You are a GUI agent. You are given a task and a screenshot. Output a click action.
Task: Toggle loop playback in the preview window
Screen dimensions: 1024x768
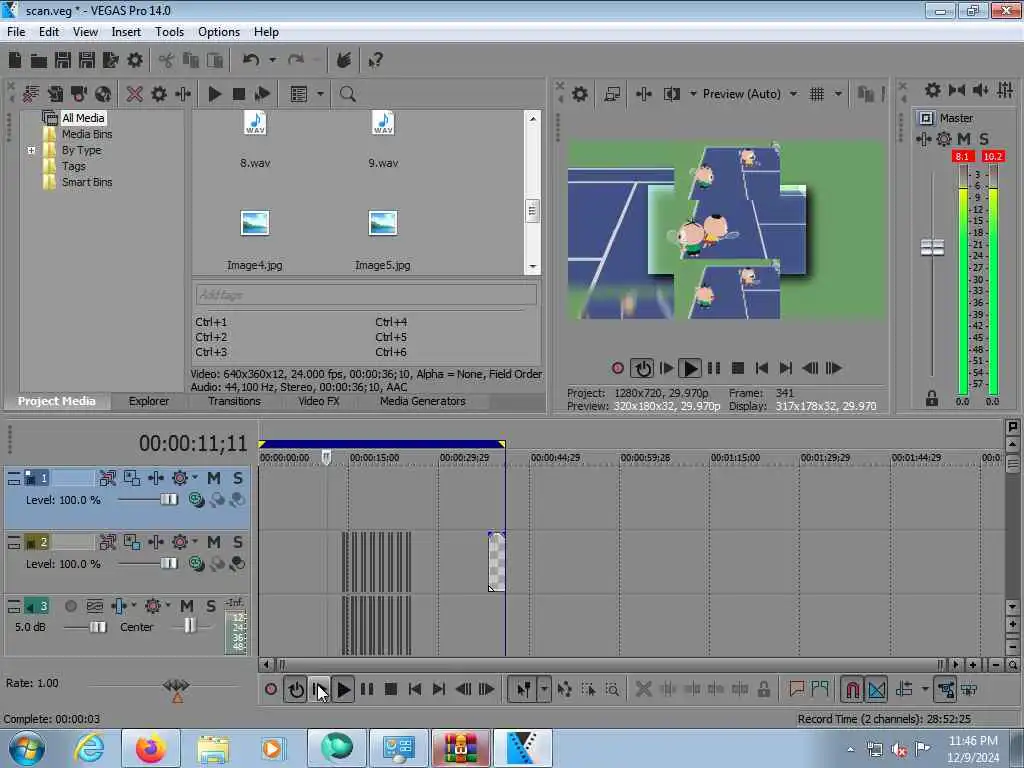(x=642, y=368)
